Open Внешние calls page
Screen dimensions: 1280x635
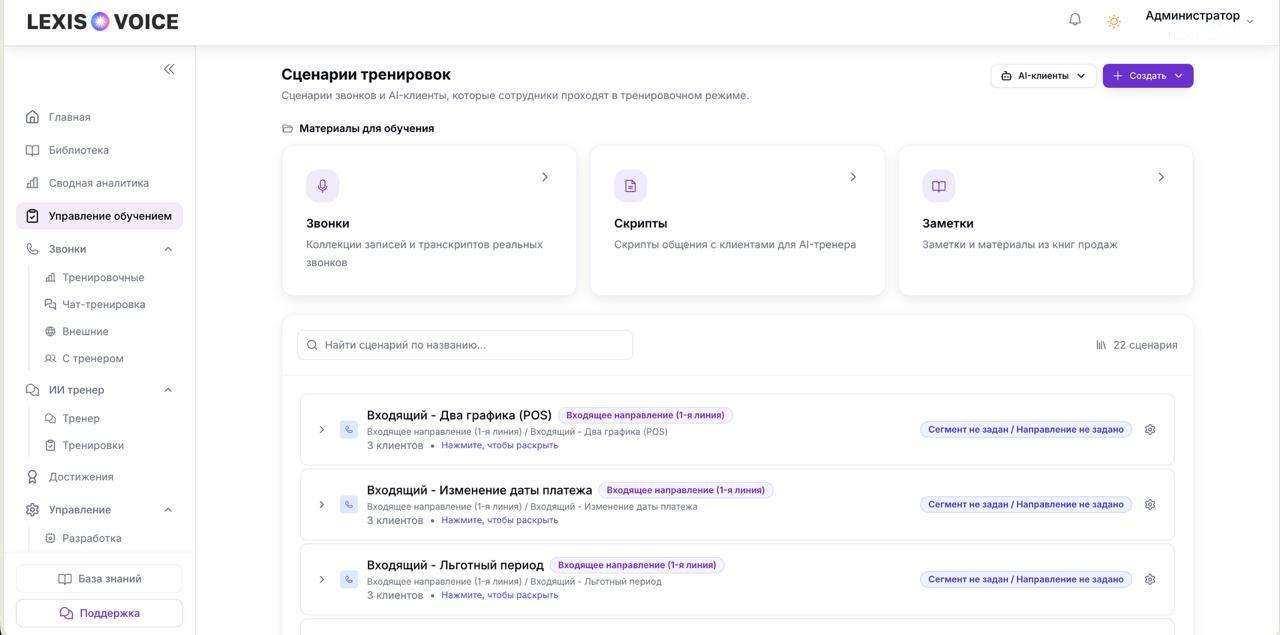coord(85,331)
